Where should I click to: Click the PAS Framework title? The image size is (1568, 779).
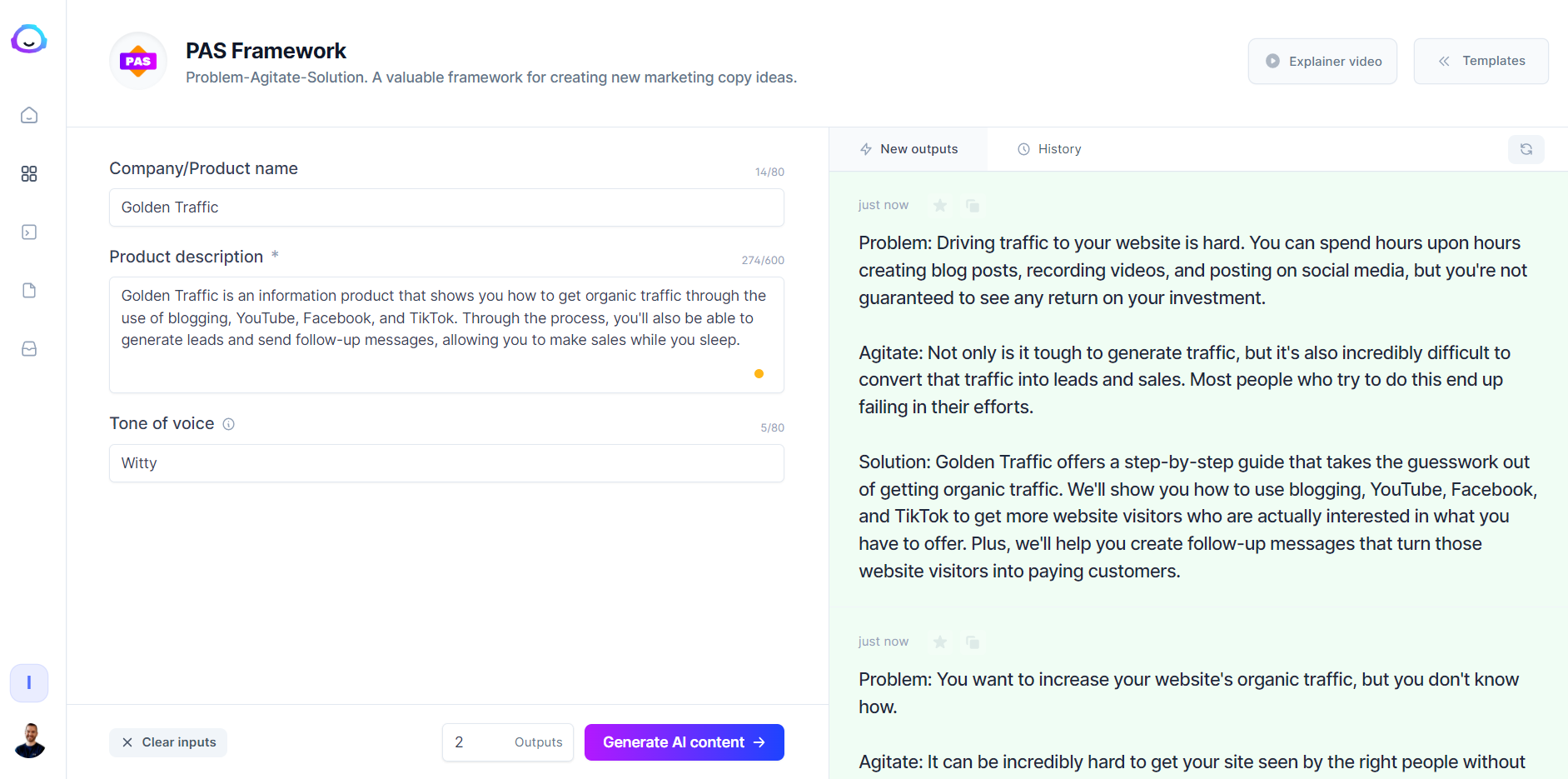(x=266, y=51)
